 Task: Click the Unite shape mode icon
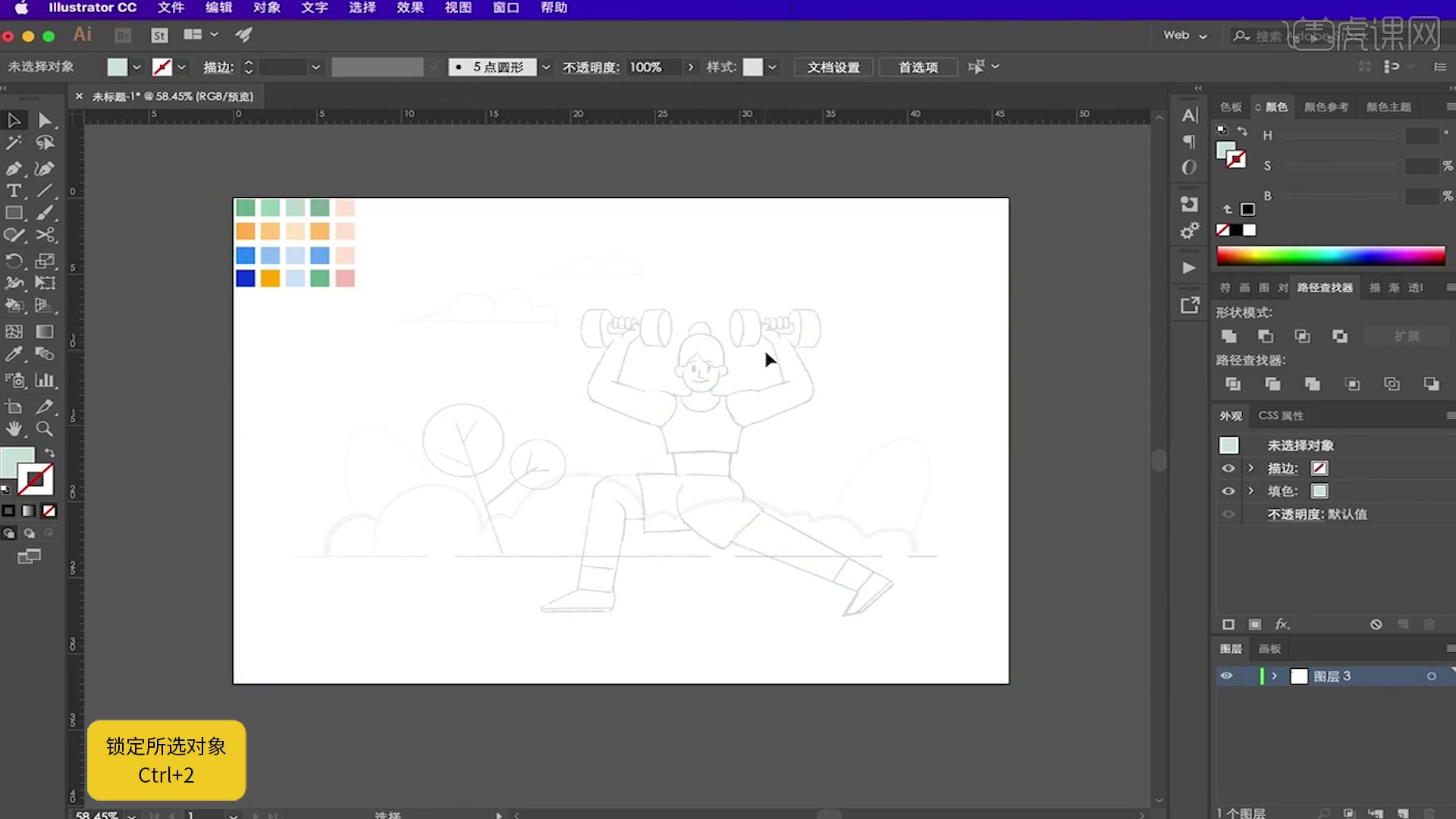coord(1229,336)
